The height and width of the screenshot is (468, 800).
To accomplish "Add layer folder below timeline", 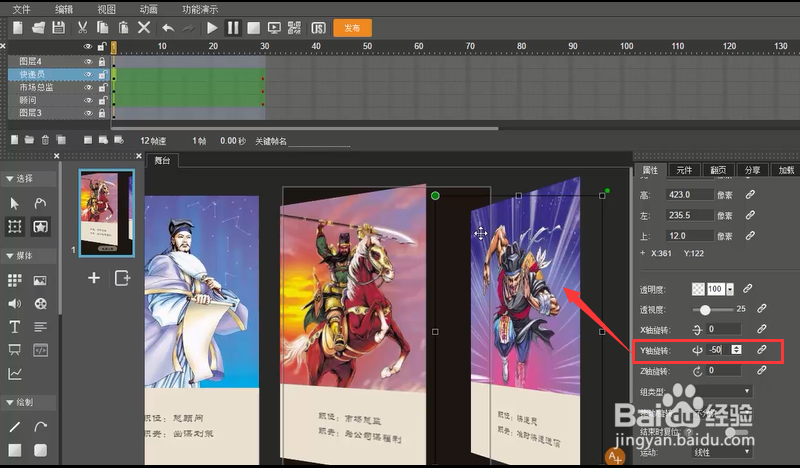I will coord(29,140).
